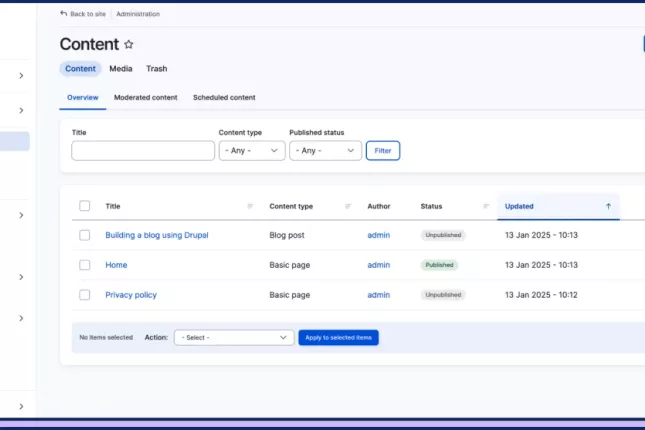Screen dimensions: 645x430
Task: Select the Overview secondary tab
Action: (83, 98)
